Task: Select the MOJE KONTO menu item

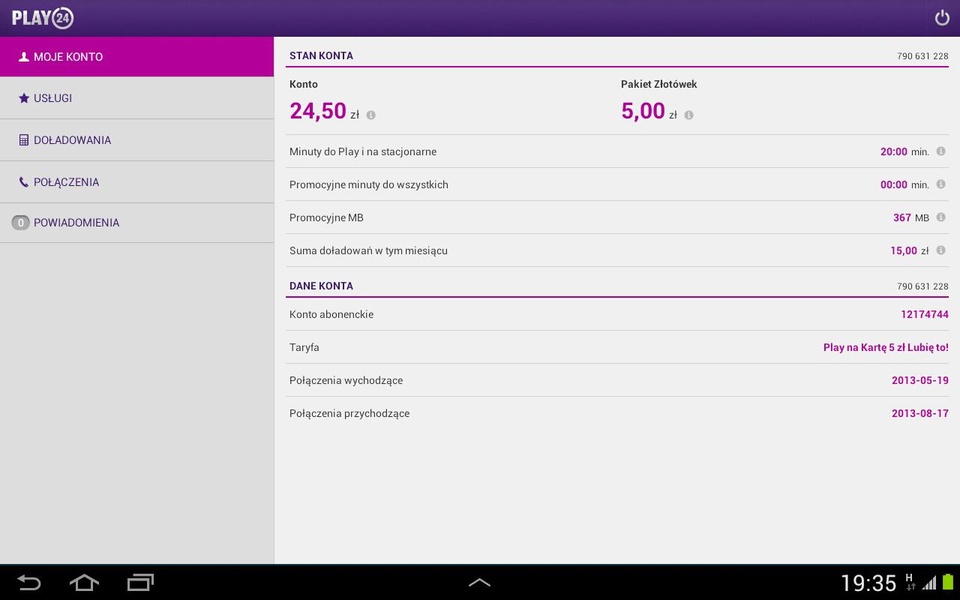Action: click(137, 56)
